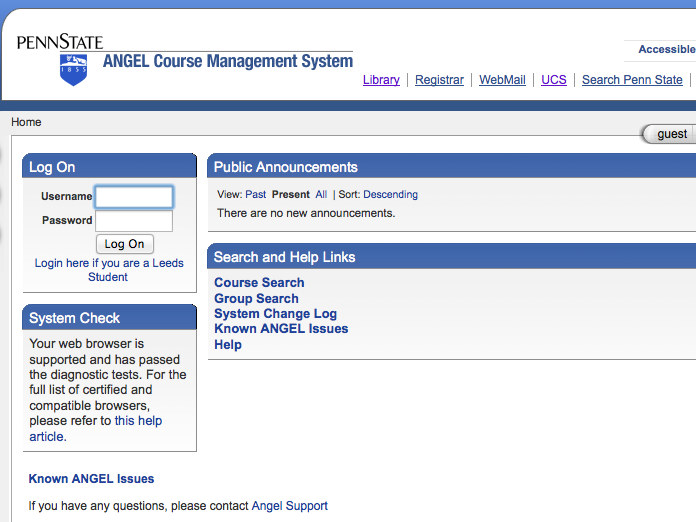Viewport: 696px width, 522px height.
Task: Focus the Username input field
Action: coord(134,197)
